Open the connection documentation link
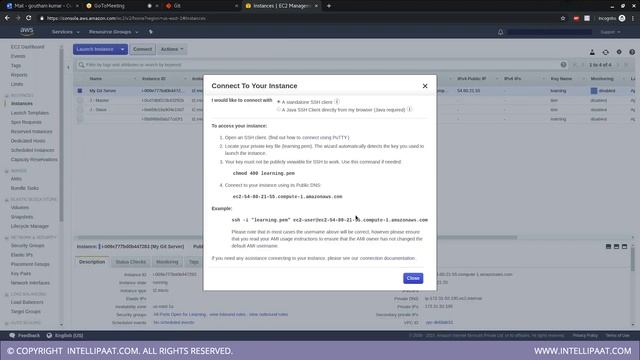 point(387,258)
